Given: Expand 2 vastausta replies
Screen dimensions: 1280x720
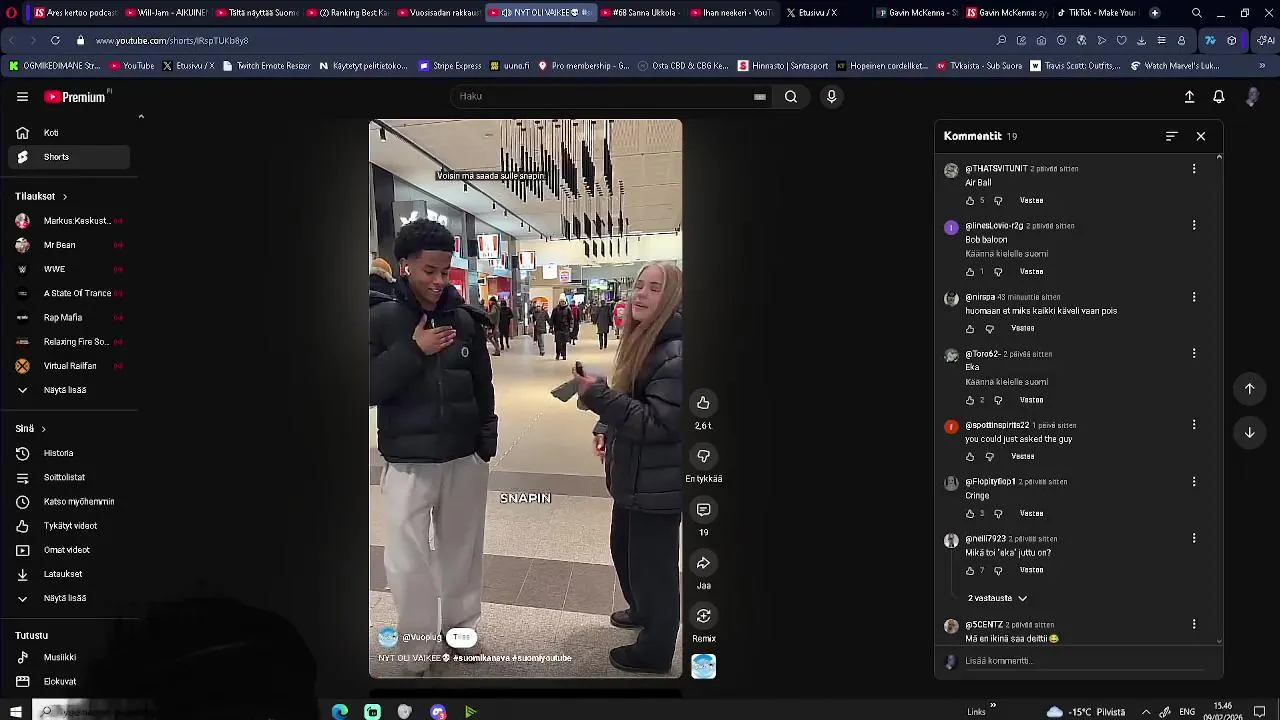Looking at the screenshot, I should [x=997, y=598].
